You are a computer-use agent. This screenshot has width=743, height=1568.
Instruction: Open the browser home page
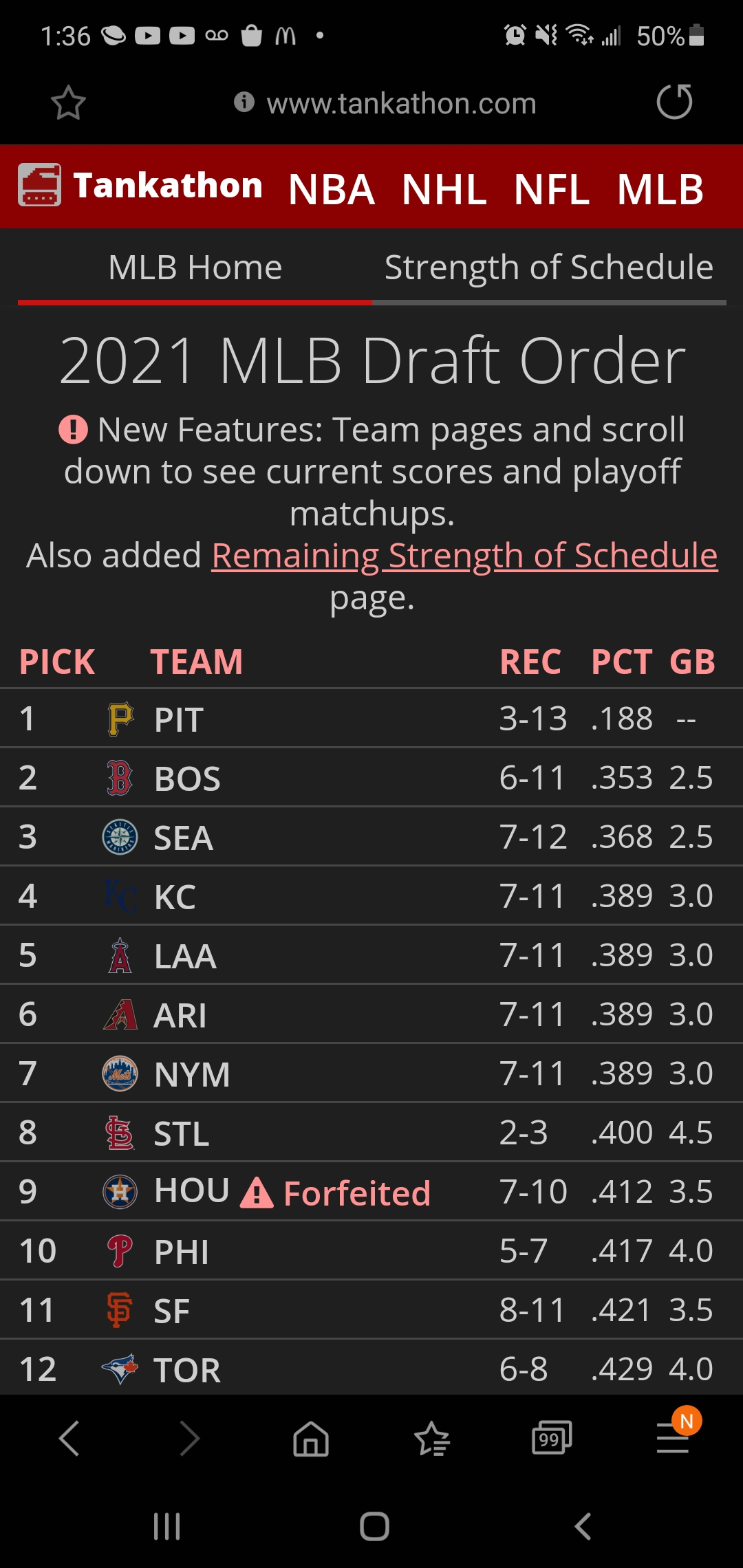(311, 1439)
